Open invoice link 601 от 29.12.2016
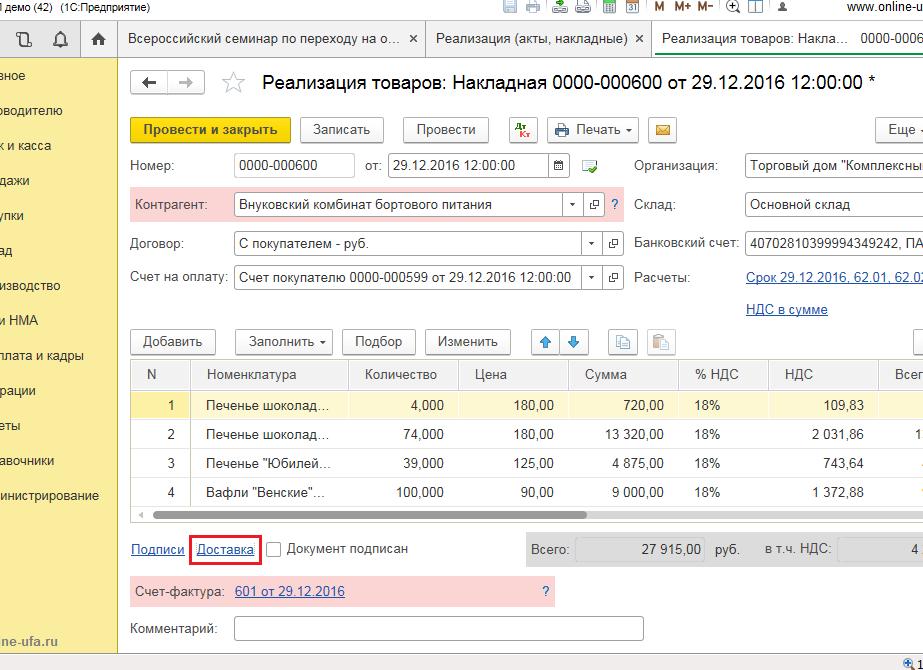The image size is (923, 670). point(290,592)
